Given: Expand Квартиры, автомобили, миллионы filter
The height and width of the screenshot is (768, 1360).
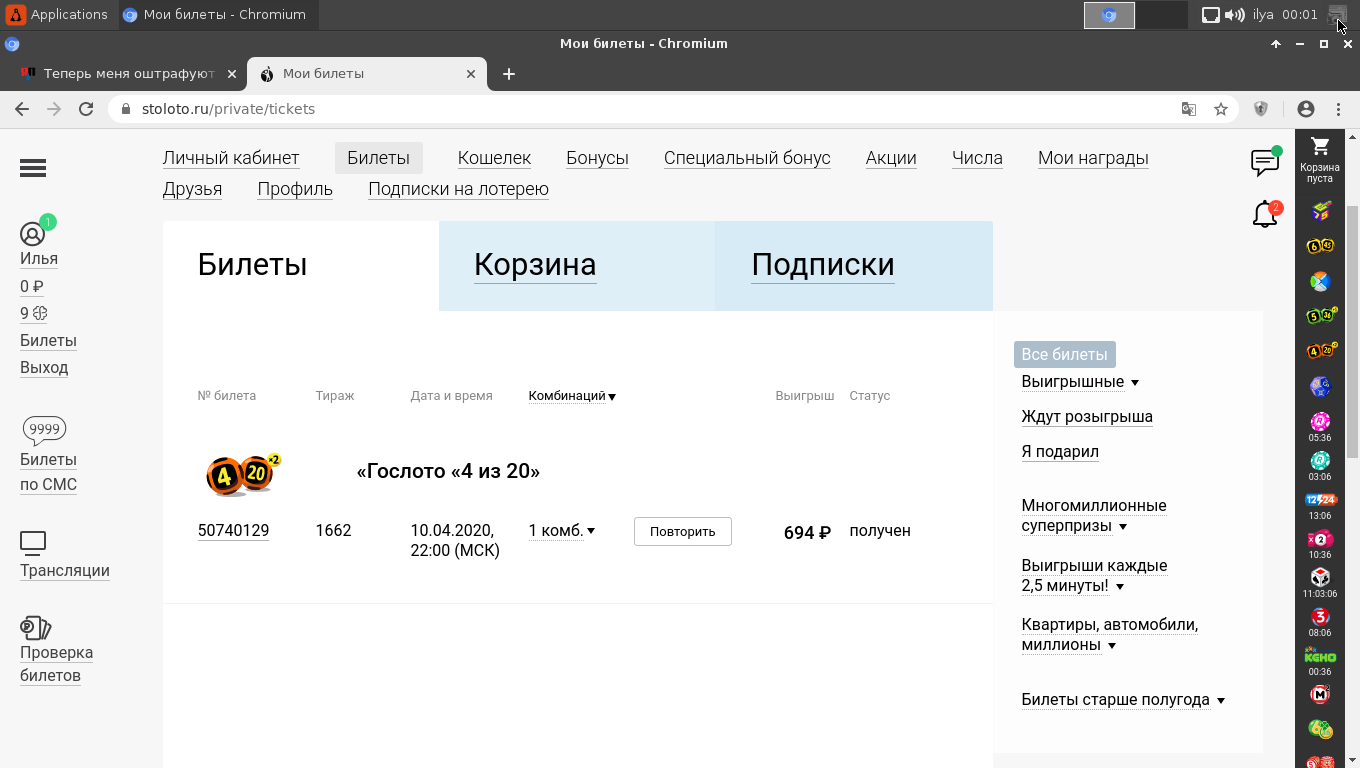Looking at the screenshot, I should click(x=1109, y=635).
